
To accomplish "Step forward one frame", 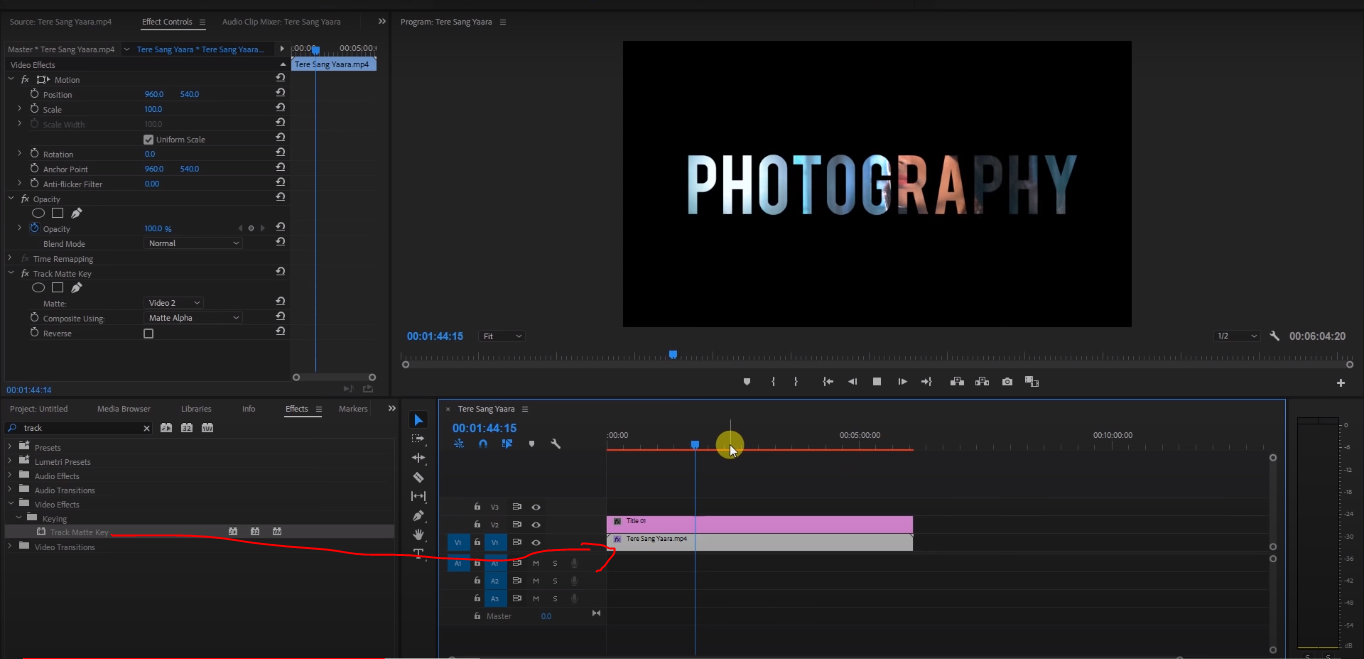I will (902, 381).
